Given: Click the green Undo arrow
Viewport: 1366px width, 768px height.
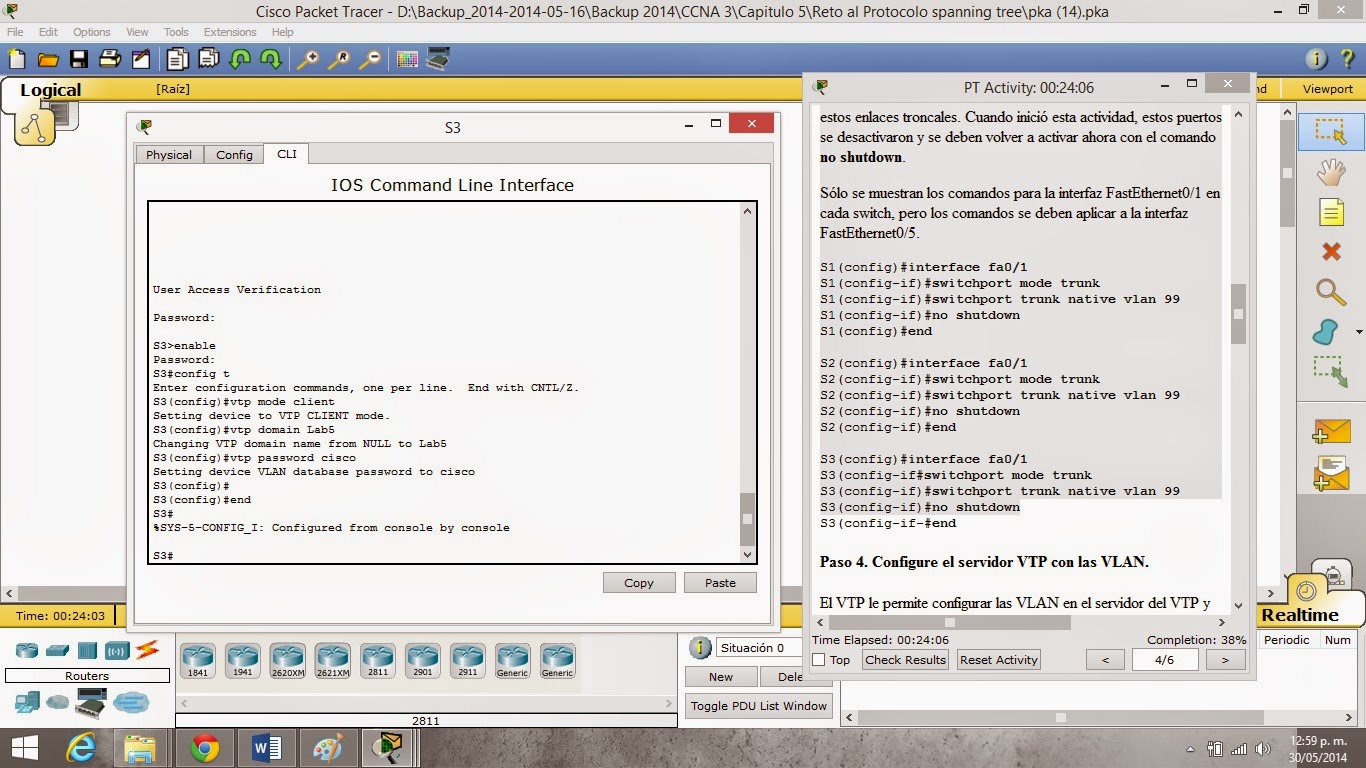Looking at the screenshot, I should (x=240, y=59).
